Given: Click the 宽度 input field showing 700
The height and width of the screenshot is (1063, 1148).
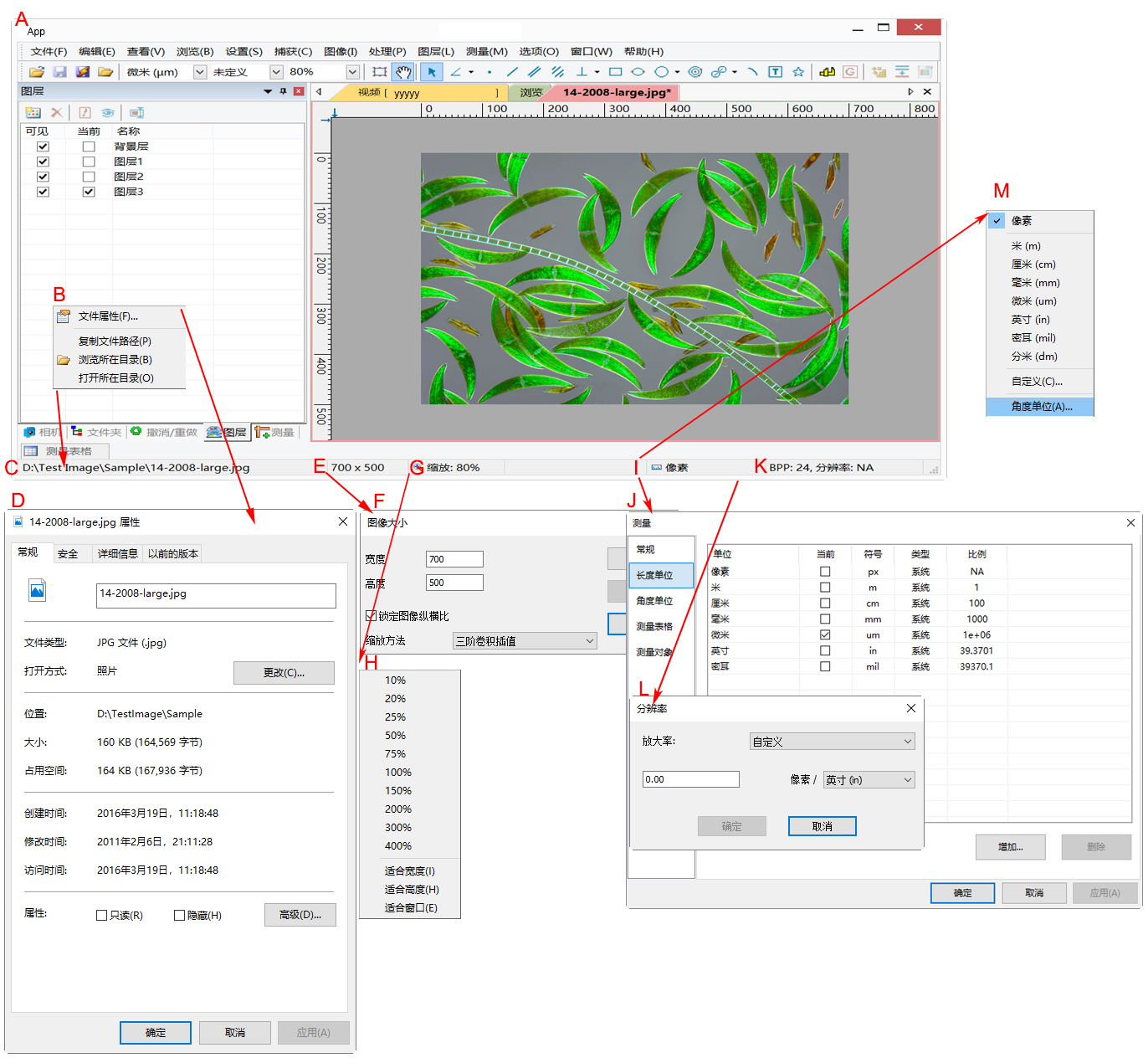Looking at the screenshot, I should (454, 559).
